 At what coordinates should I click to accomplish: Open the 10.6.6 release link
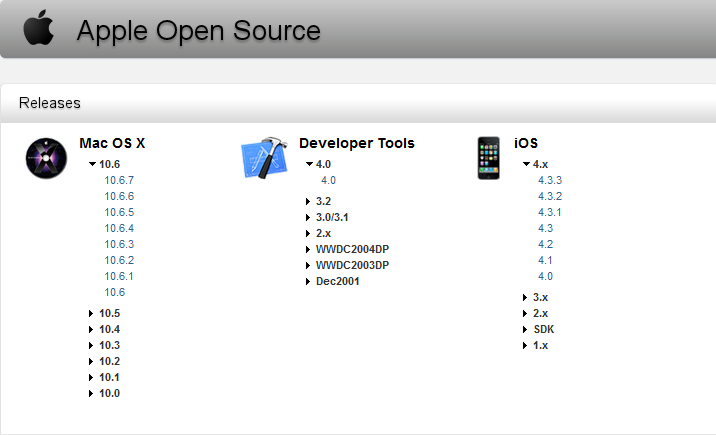pos(119,196)
